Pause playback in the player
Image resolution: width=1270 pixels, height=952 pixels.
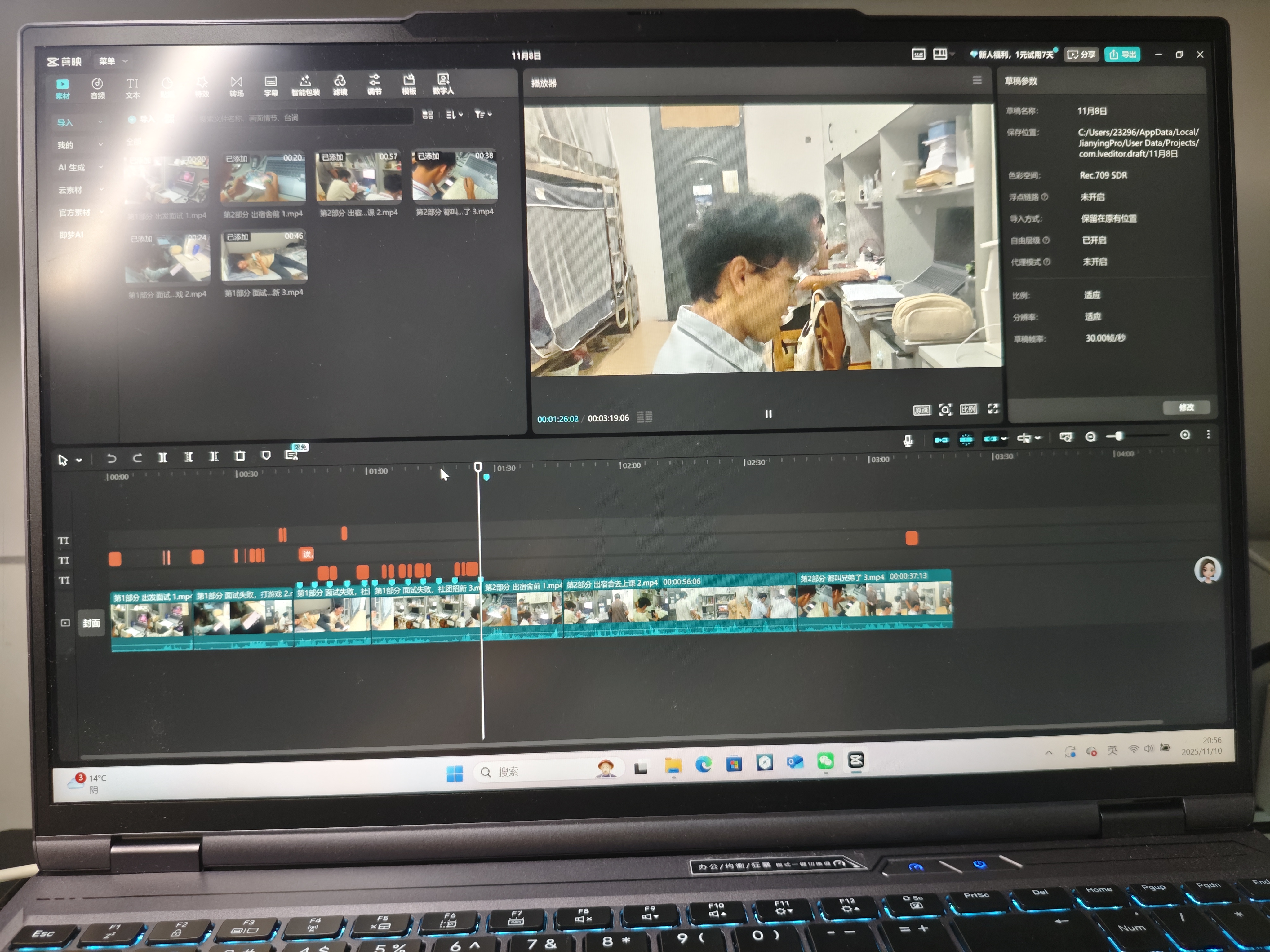click(768, 414)
